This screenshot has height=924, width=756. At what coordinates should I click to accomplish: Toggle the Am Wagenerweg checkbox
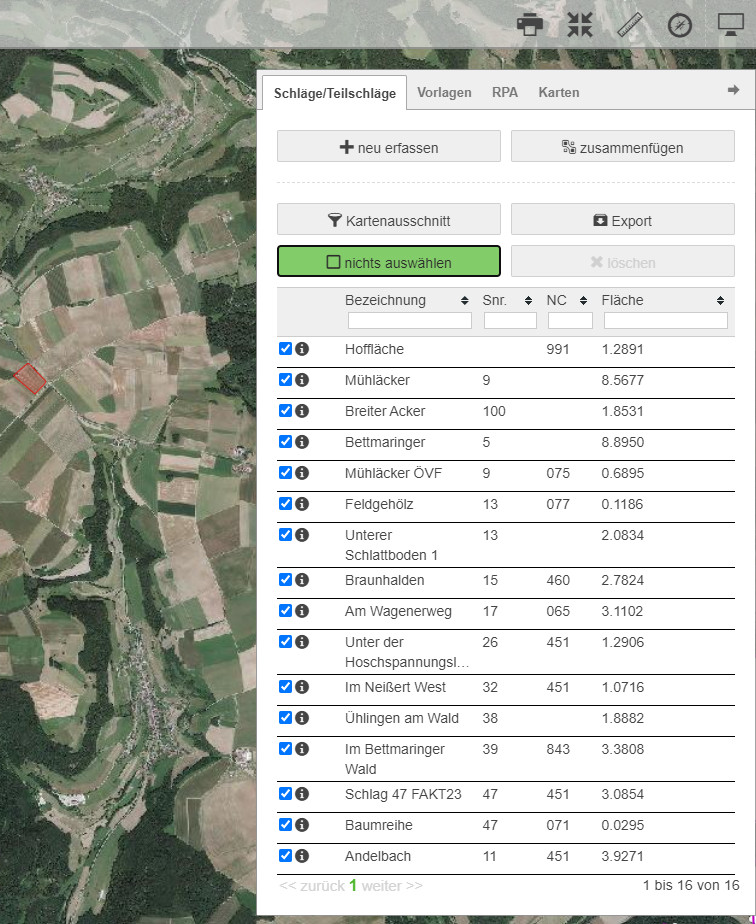pyautogui.click(x=285, y=610)
